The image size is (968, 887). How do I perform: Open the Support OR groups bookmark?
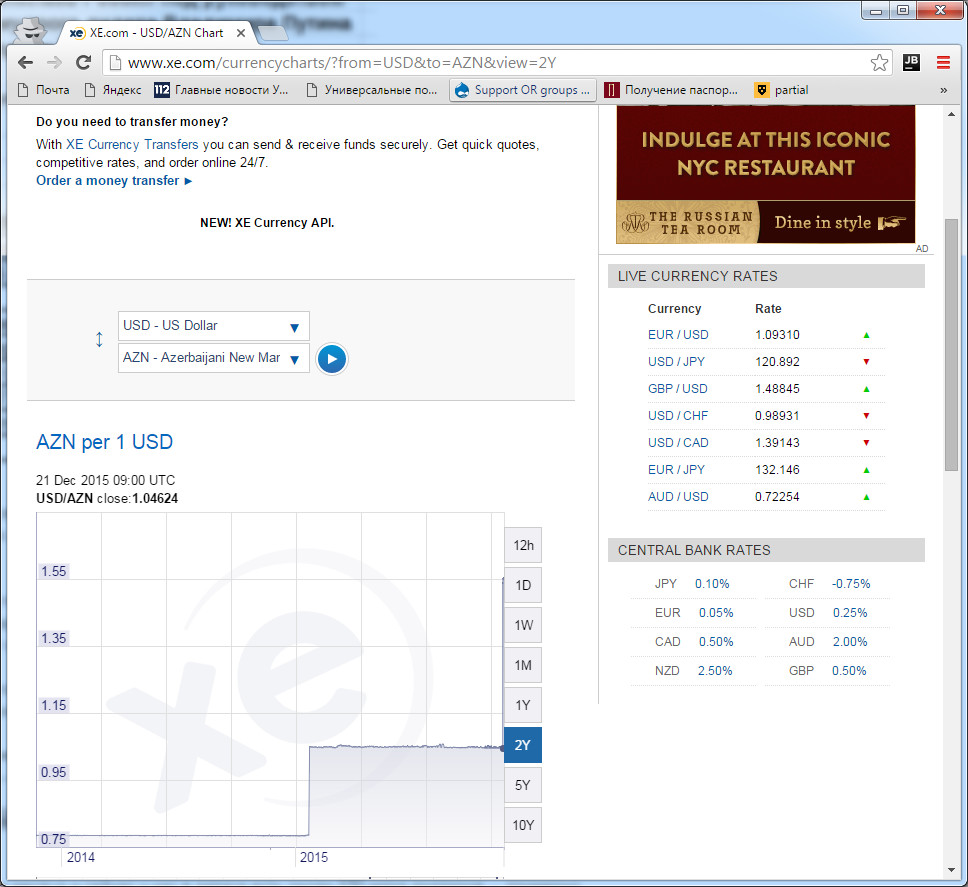[x=523, y=90]
